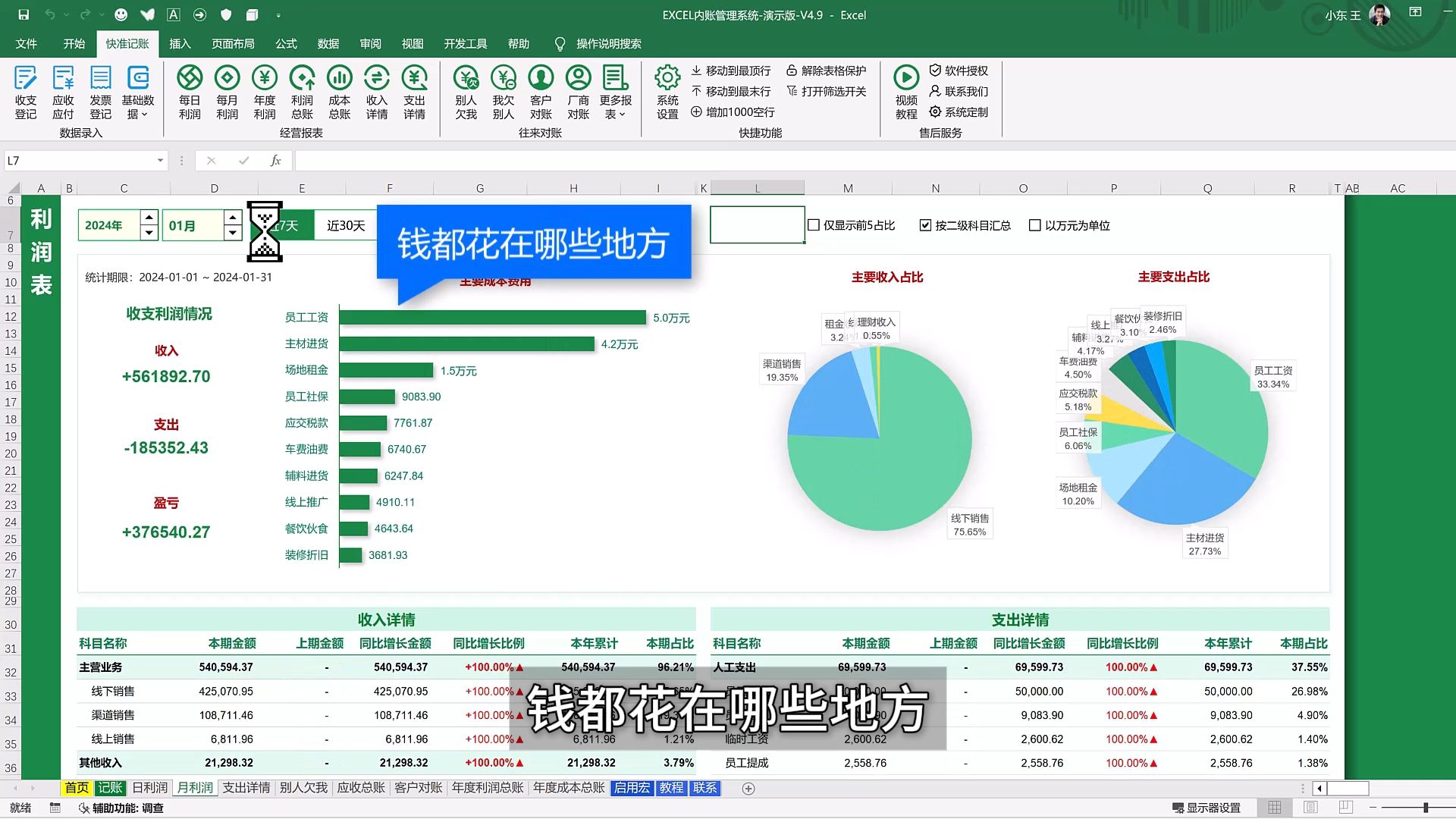Click the 系统设置 gear icon
The image size is (1456, 819).
667,89
